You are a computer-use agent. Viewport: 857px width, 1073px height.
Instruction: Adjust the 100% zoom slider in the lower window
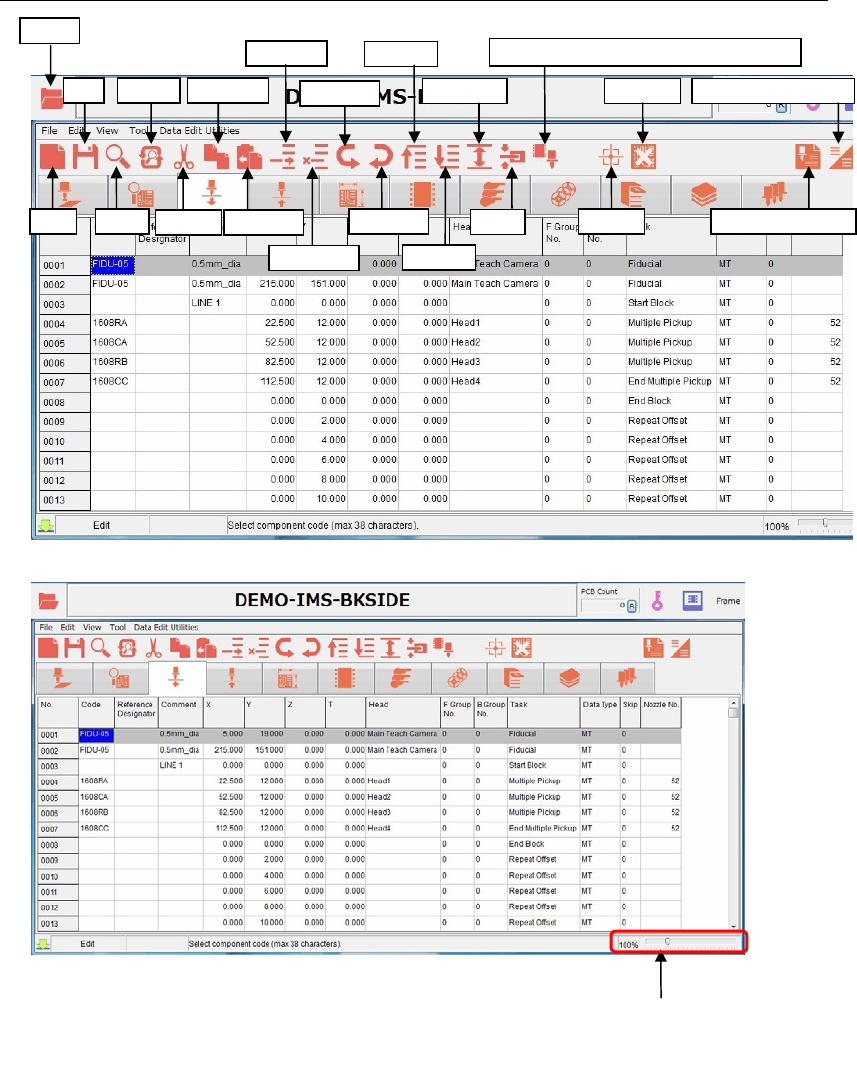pos(691,943)
